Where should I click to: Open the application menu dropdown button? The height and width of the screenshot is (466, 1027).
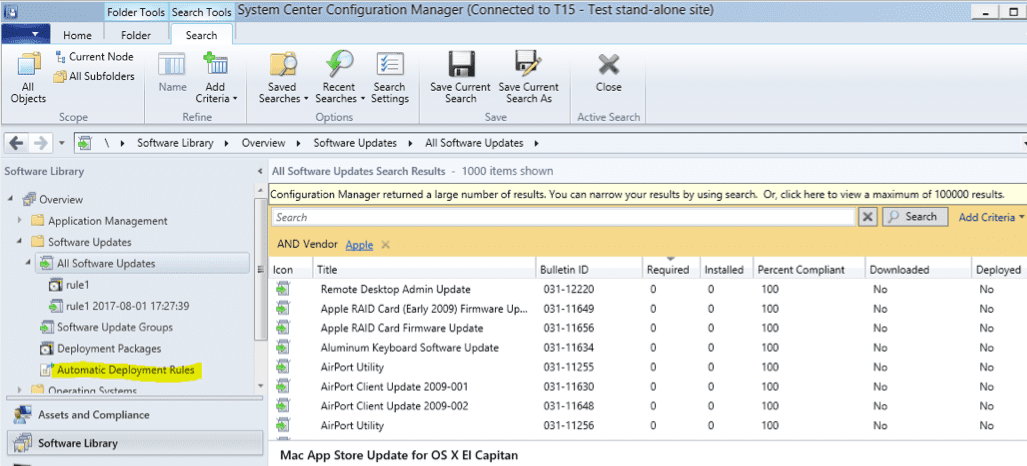click(x=26, y=34)
